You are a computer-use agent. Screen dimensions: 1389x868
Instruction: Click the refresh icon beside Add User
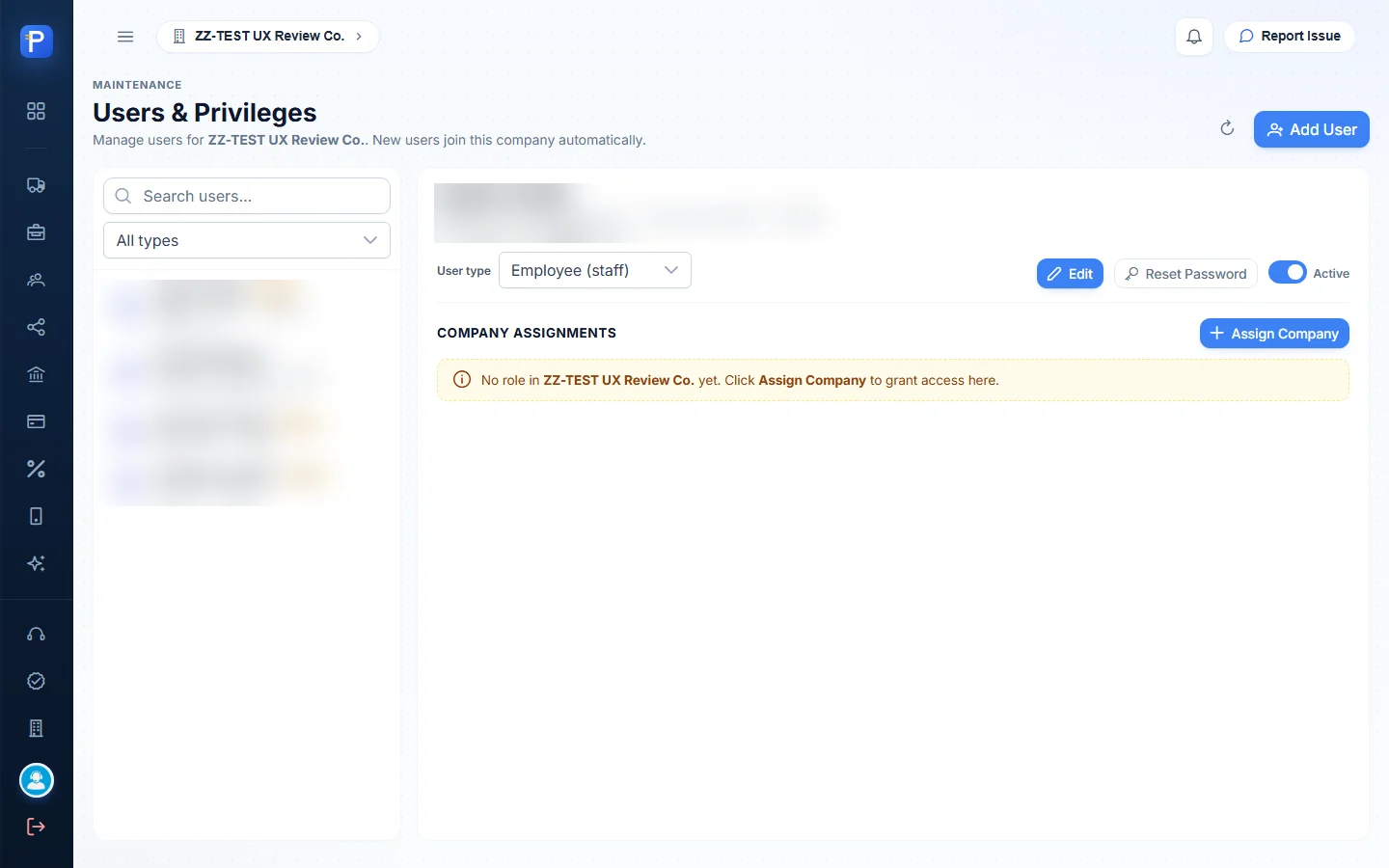1227,128
